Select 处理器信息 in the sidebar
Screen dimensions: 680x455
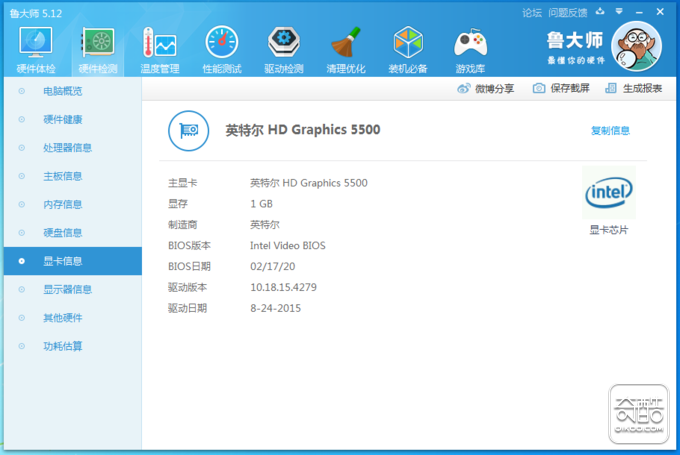[x=73, y=147]
